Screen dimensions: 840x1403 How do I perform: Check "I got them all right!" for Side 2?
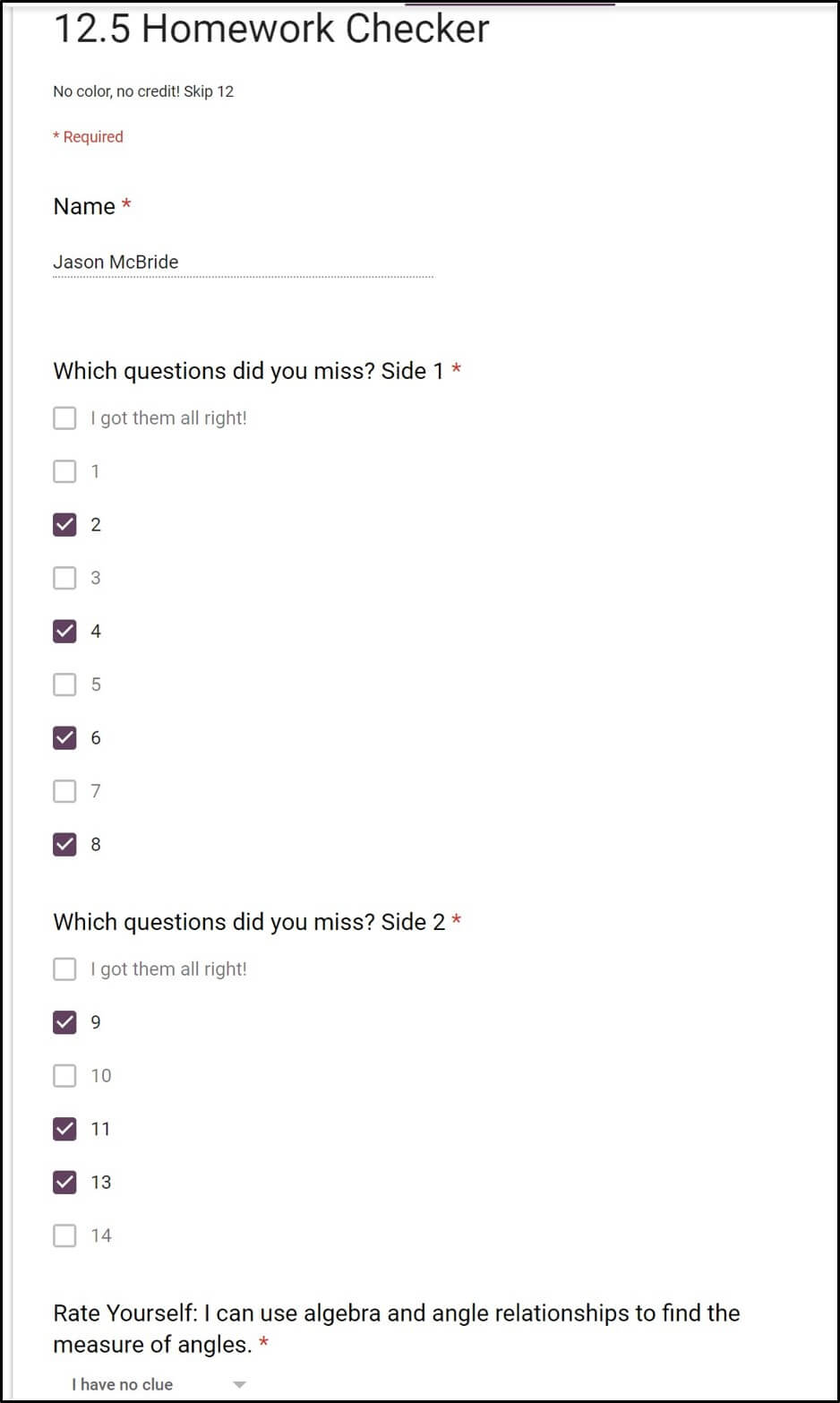[x=64, y=968]
